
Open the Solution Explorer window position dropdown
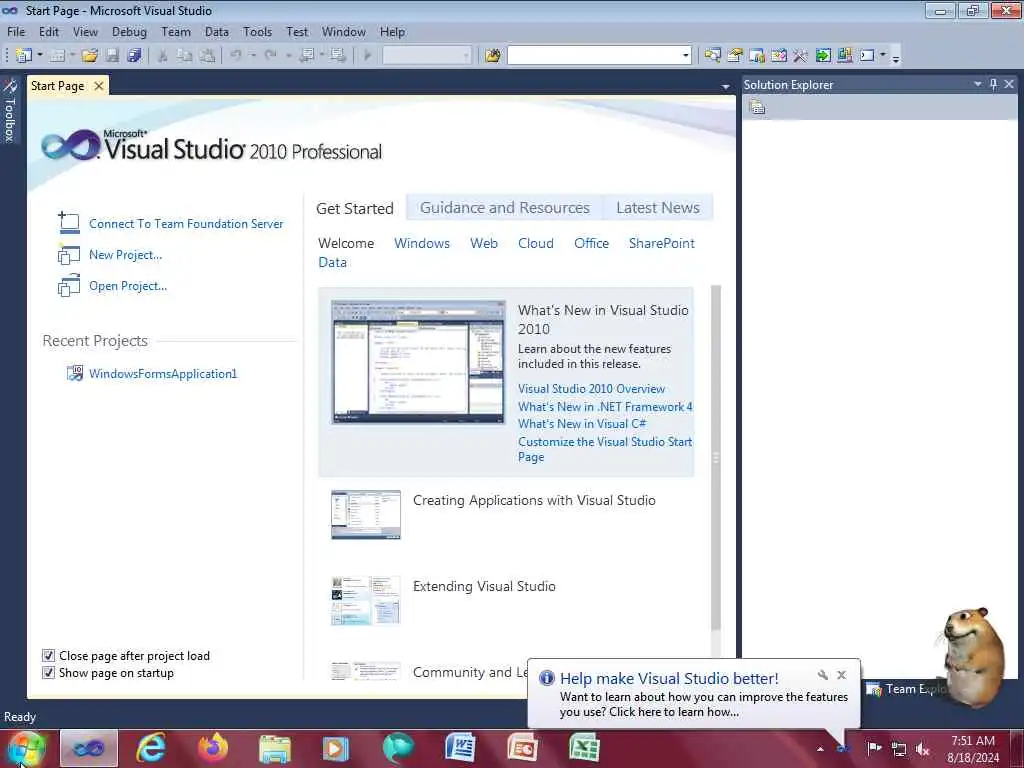(978, 84)
